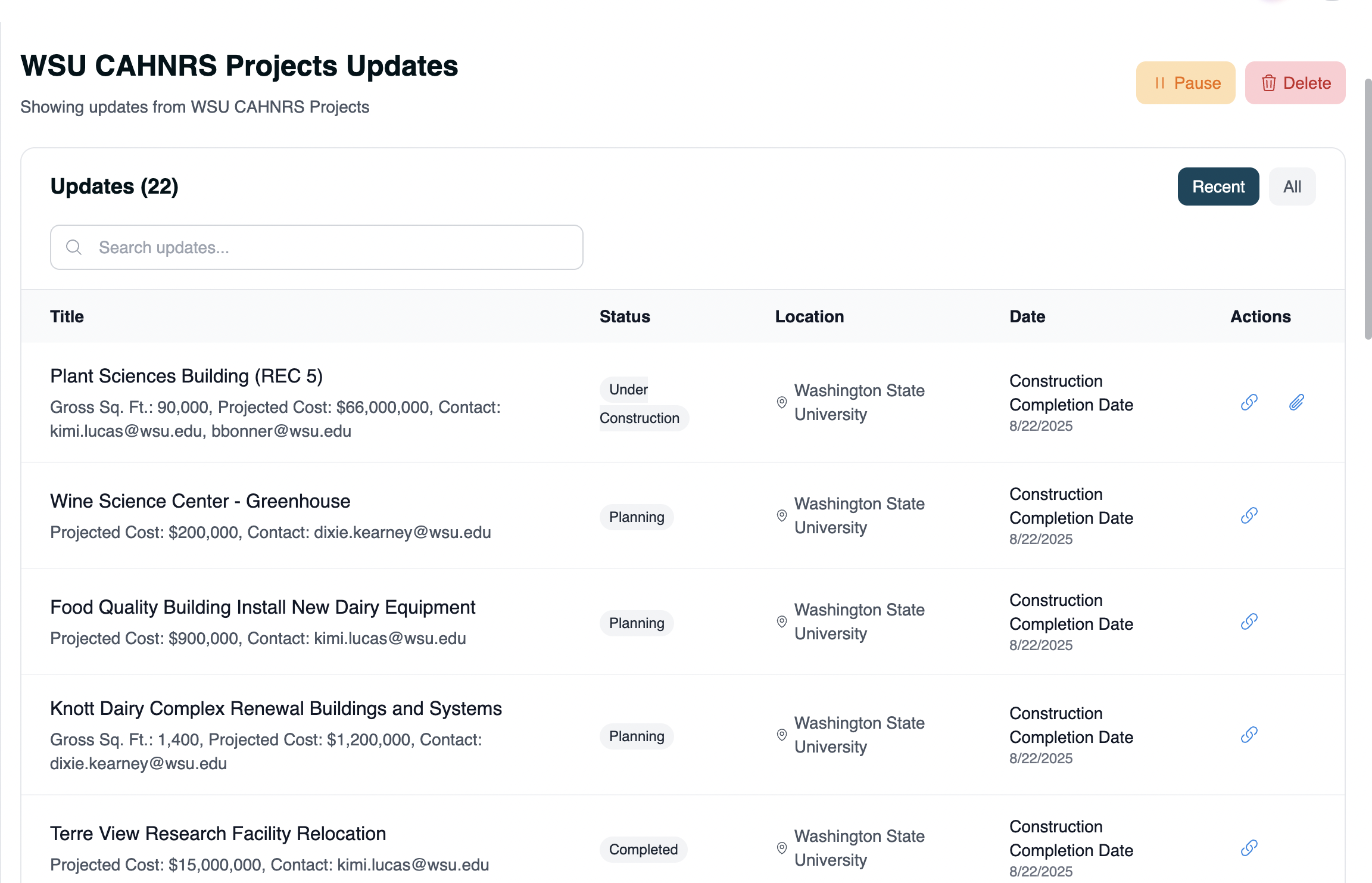This screenshot has height=883, width=1372.
Task: Select Wine Science Center - Greenhouse title
Action: click(200, 501)
